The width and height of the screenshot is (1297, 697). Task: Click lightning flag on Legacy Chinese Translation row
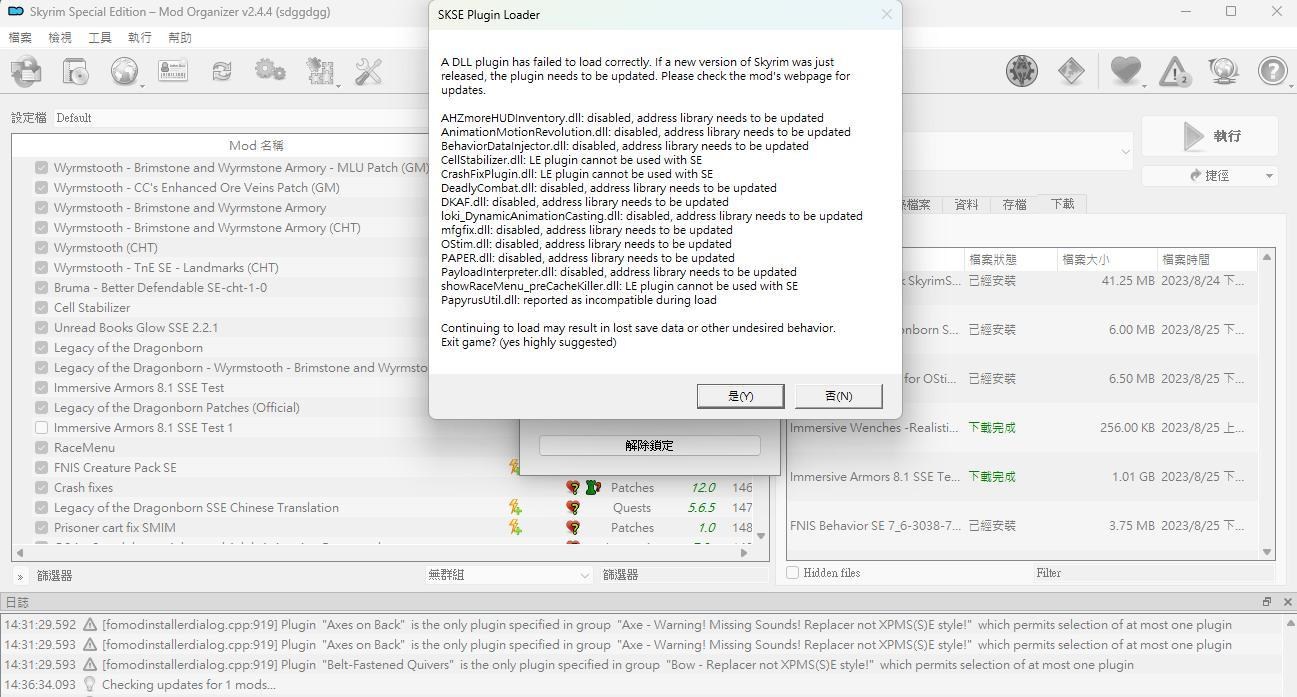pos(515,508)
